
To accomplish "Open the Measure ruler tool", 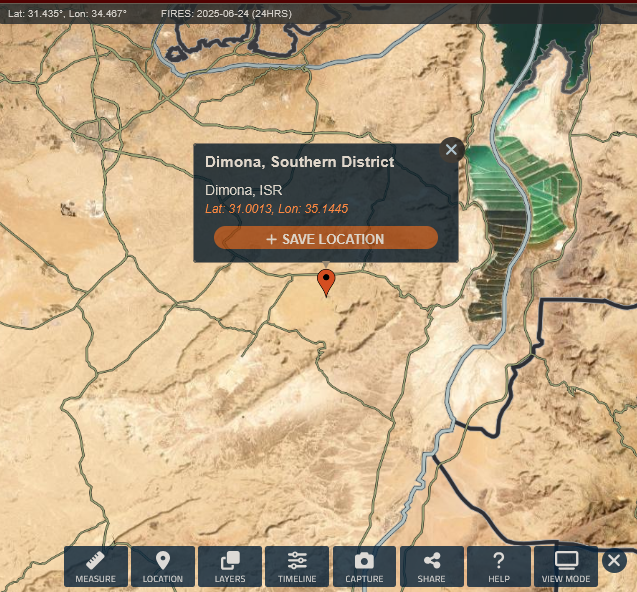I will (96, 566).
